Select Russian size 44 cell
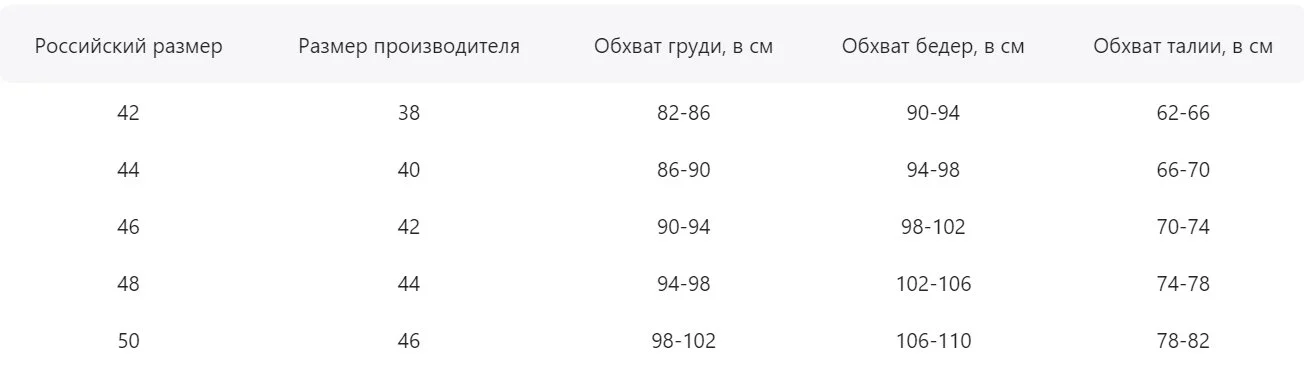This screenshot has height=379, width=1304. pos(128,170)
